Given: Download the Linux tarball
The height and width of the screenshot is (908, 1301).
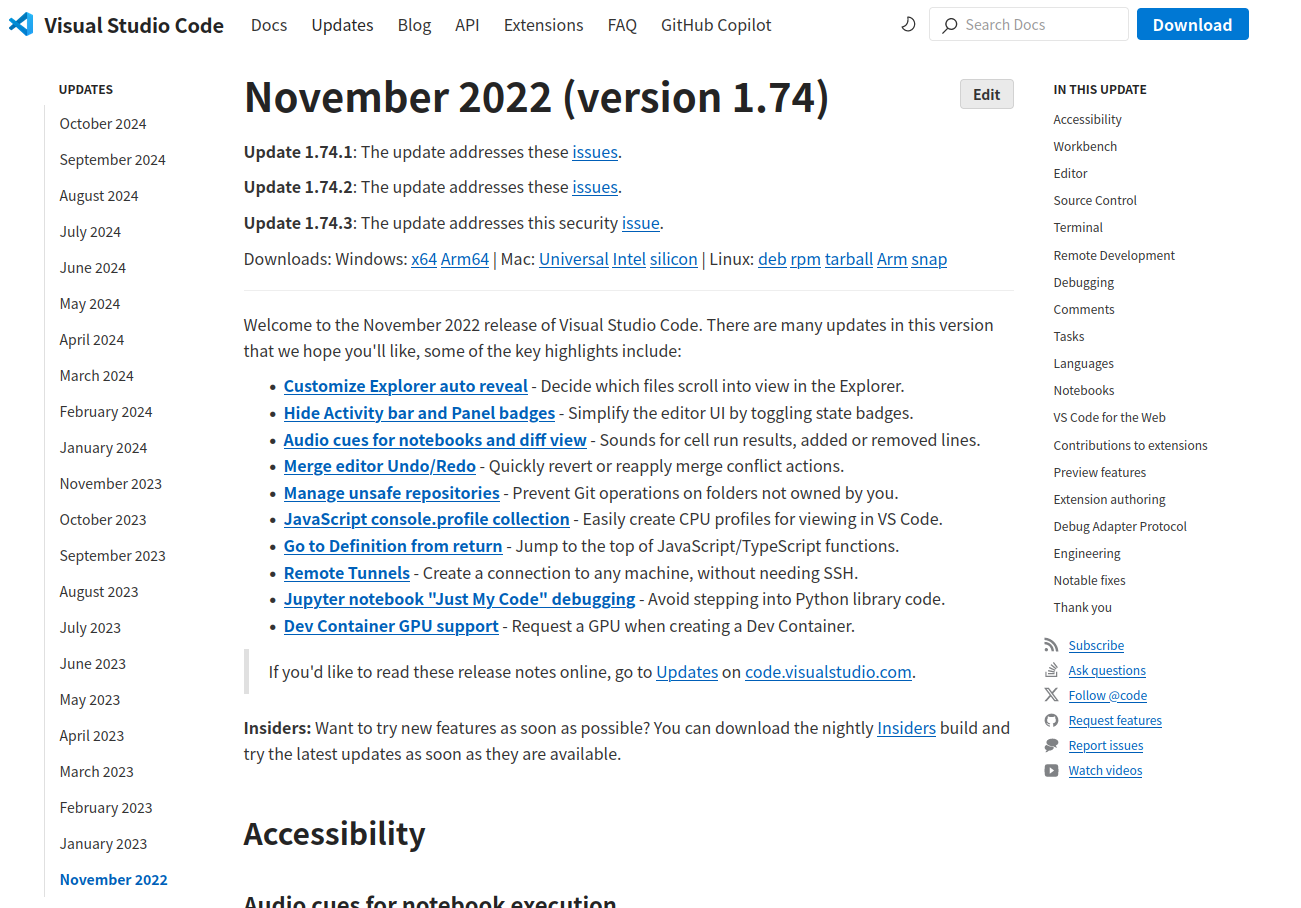Looking at the screenshot, I should [849, 259].
